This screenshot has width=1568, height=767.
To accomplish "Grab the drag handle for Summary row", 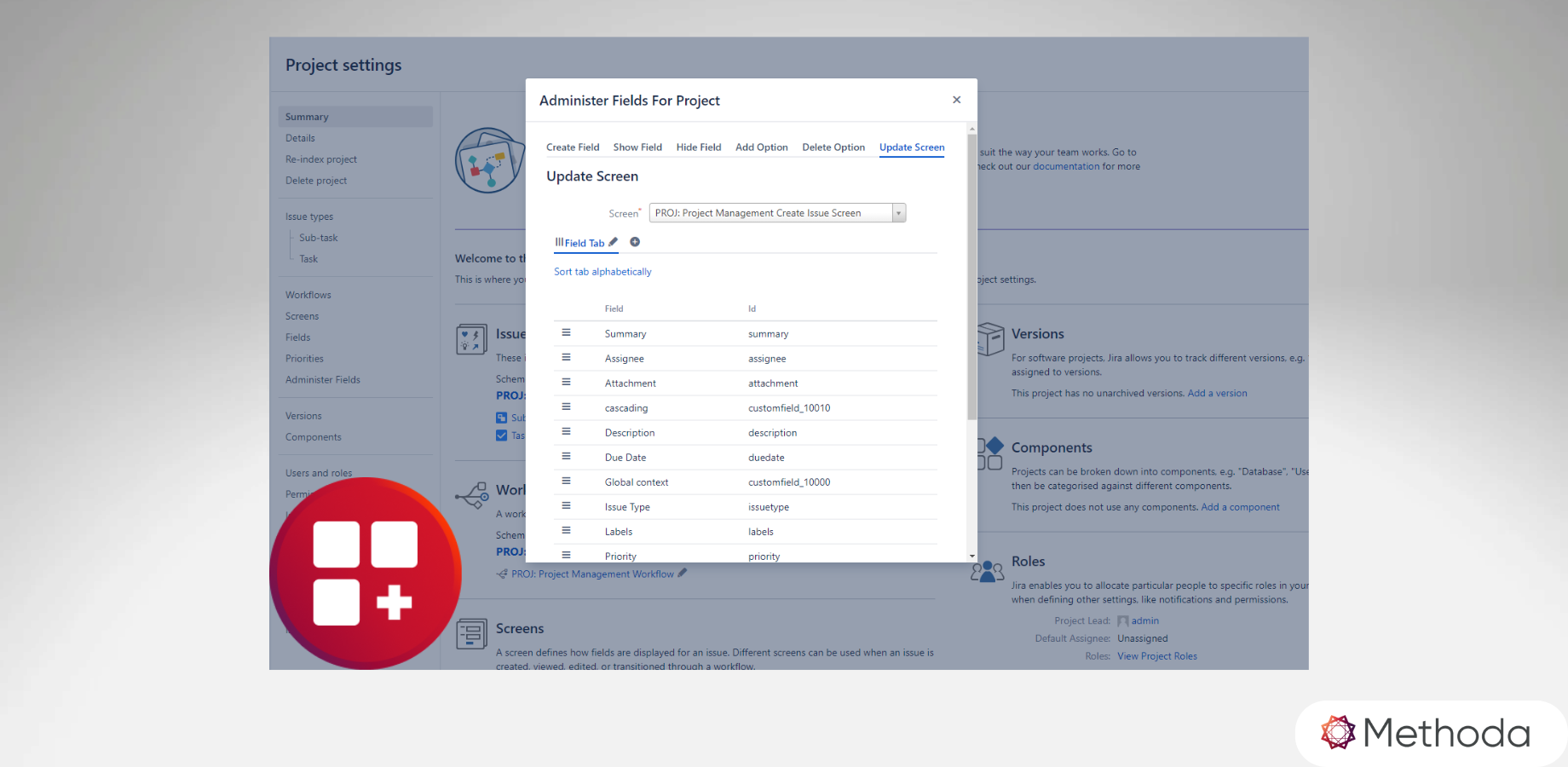I will [x=566, y=333].
